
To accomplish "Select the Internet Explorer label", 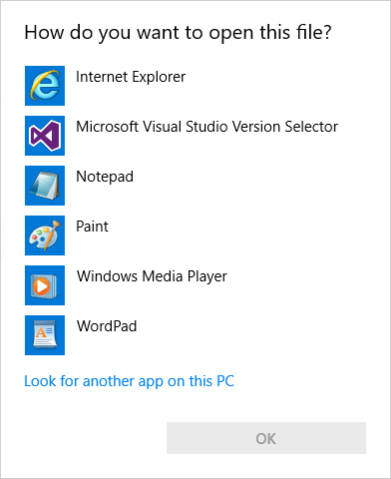I will 131,77.
